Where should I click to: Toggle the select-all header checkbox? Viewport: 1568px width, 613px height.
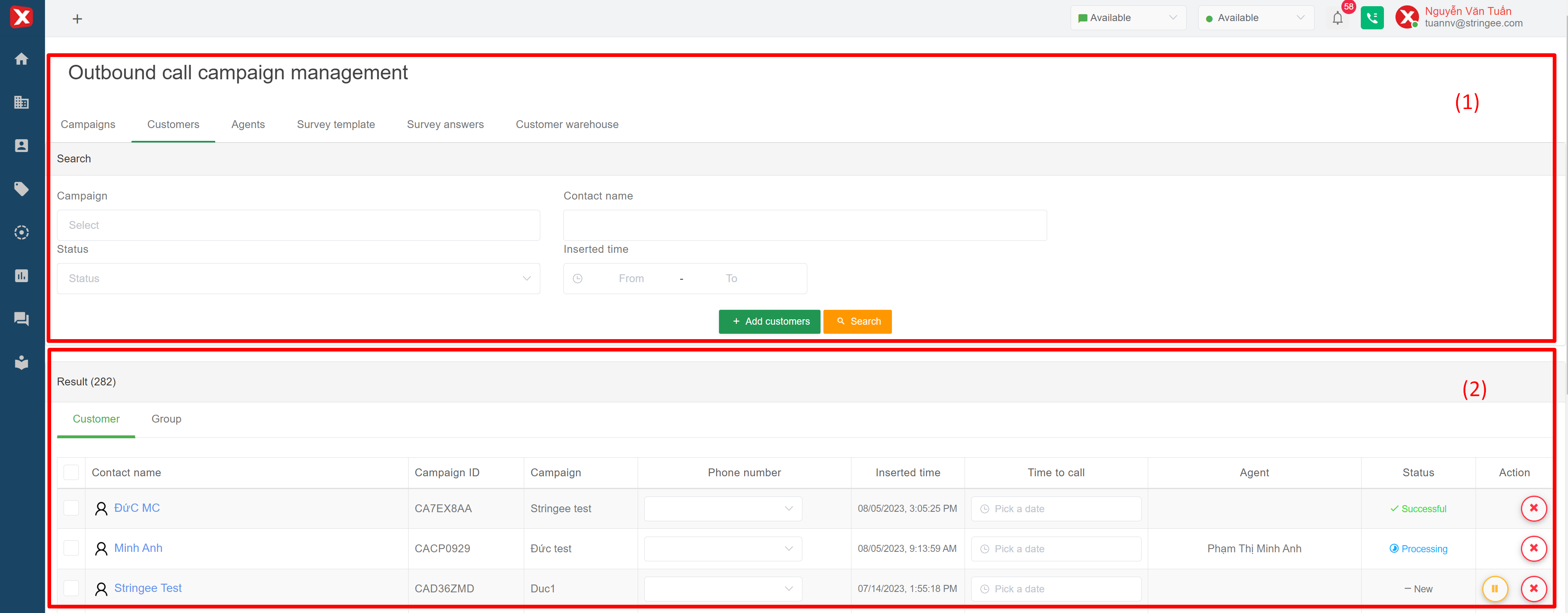pyautogui.click(x=71, y=472)
